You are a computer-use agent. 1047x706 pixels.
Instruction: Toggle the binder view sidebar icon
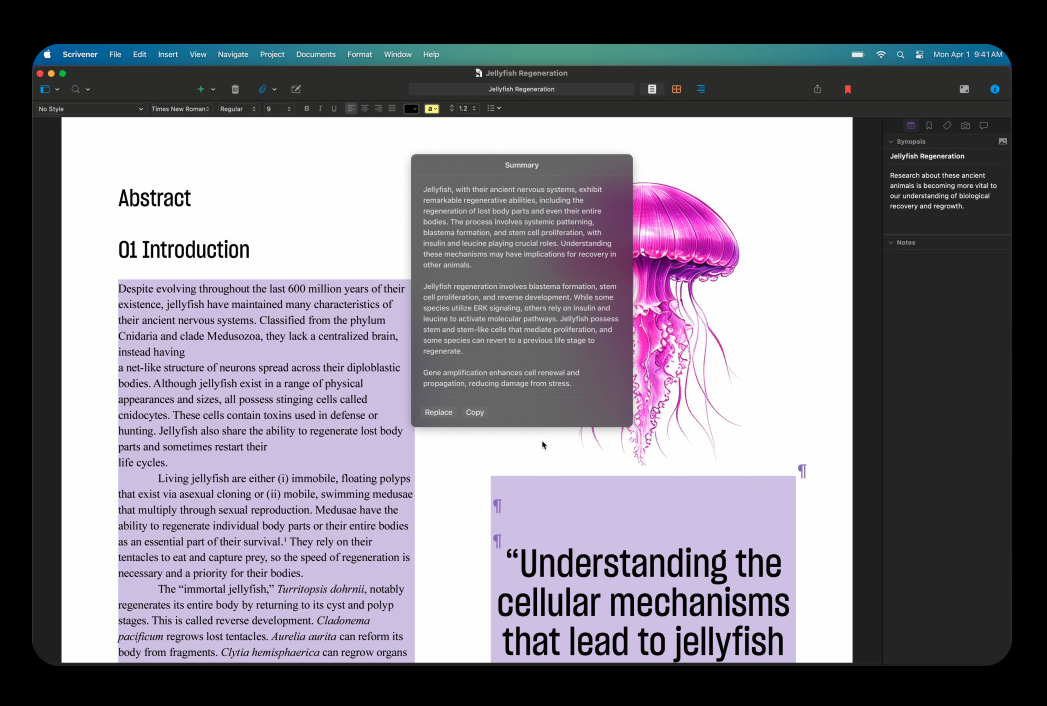tap(45, 89)
